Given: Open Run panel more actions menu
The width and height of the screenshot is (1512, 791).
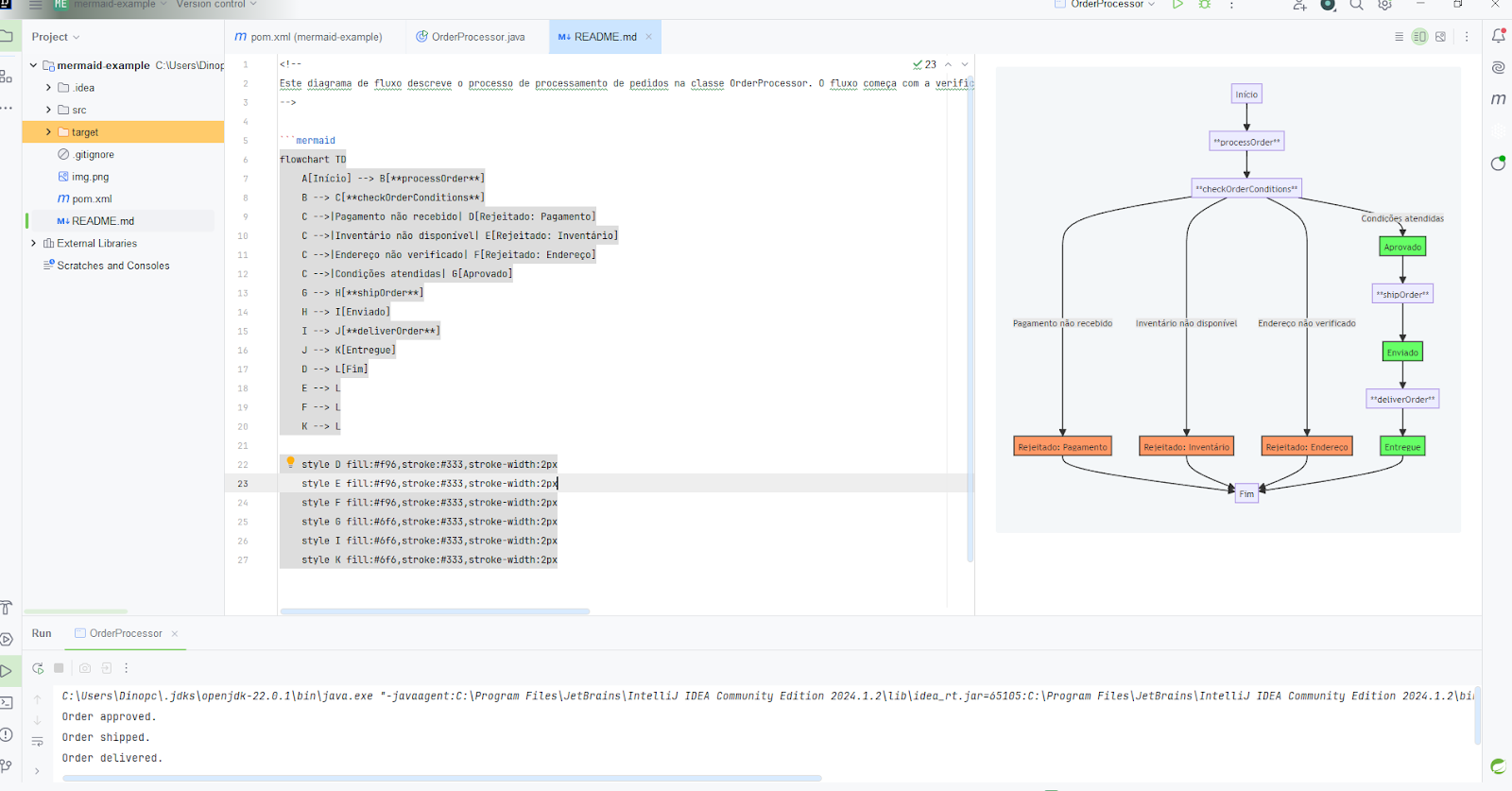Looking at the screenshot, I should [127, 668].
